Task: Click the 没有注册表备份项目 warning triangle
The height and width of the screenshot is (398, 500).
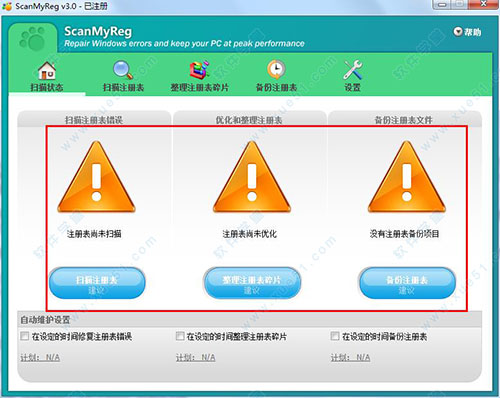Action: (407, 177)
